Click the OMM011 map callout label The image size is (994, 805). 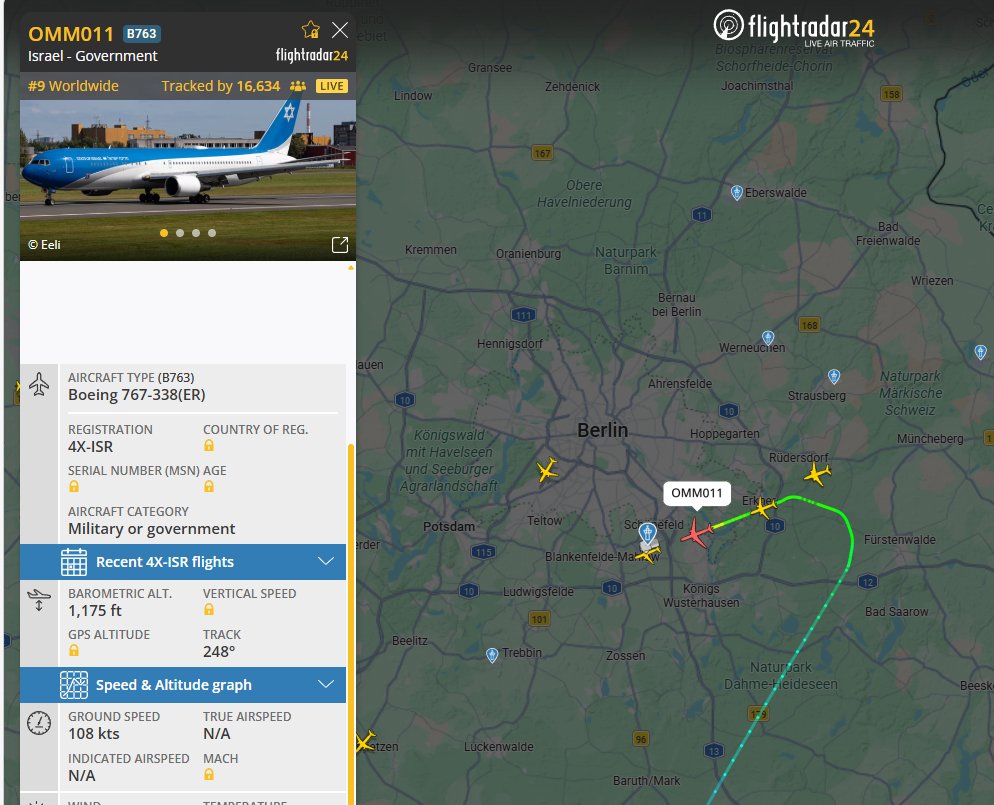point(697,493)
